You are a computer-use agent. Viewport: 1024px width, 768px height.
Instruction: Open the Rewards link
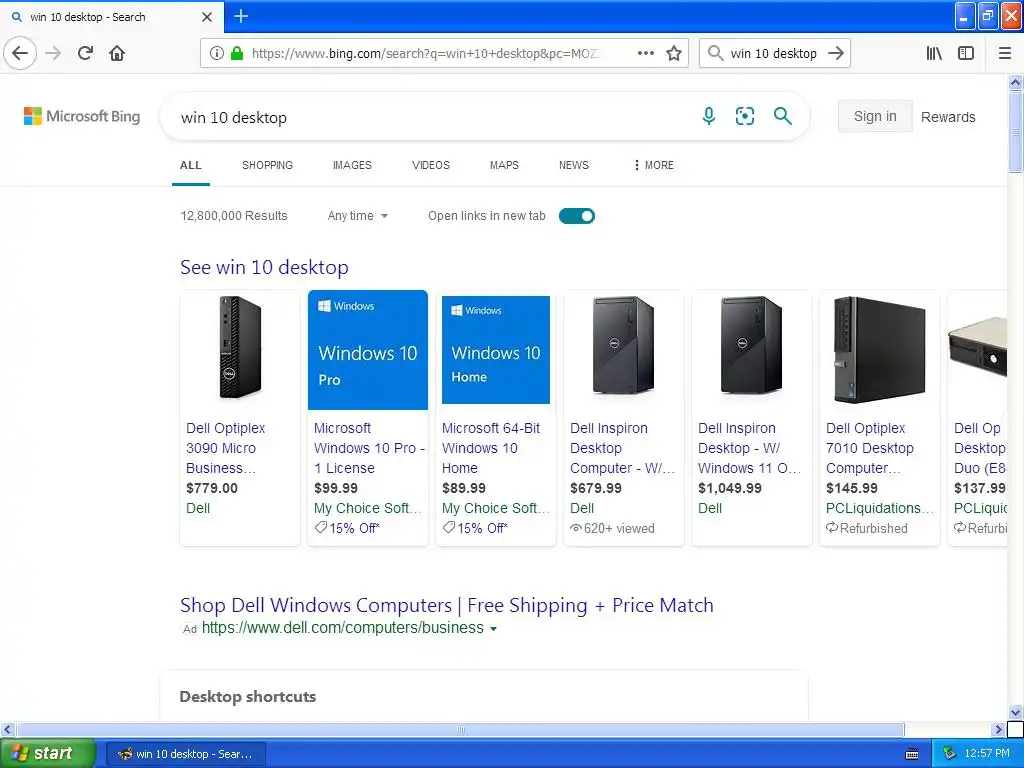pos(948,117)
